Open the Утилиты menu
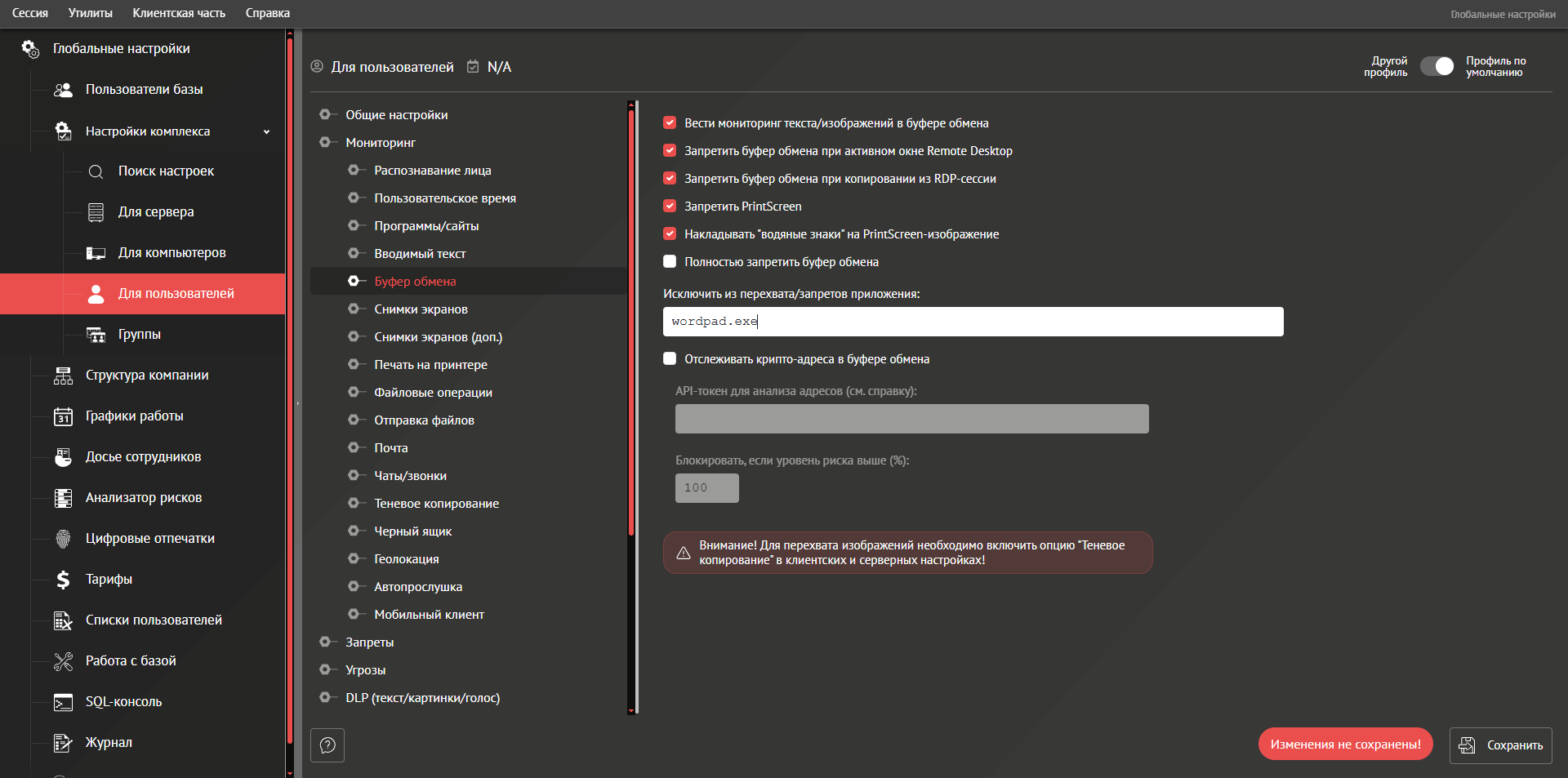Screen dimensions: 1568x778 tap(90, 13)
